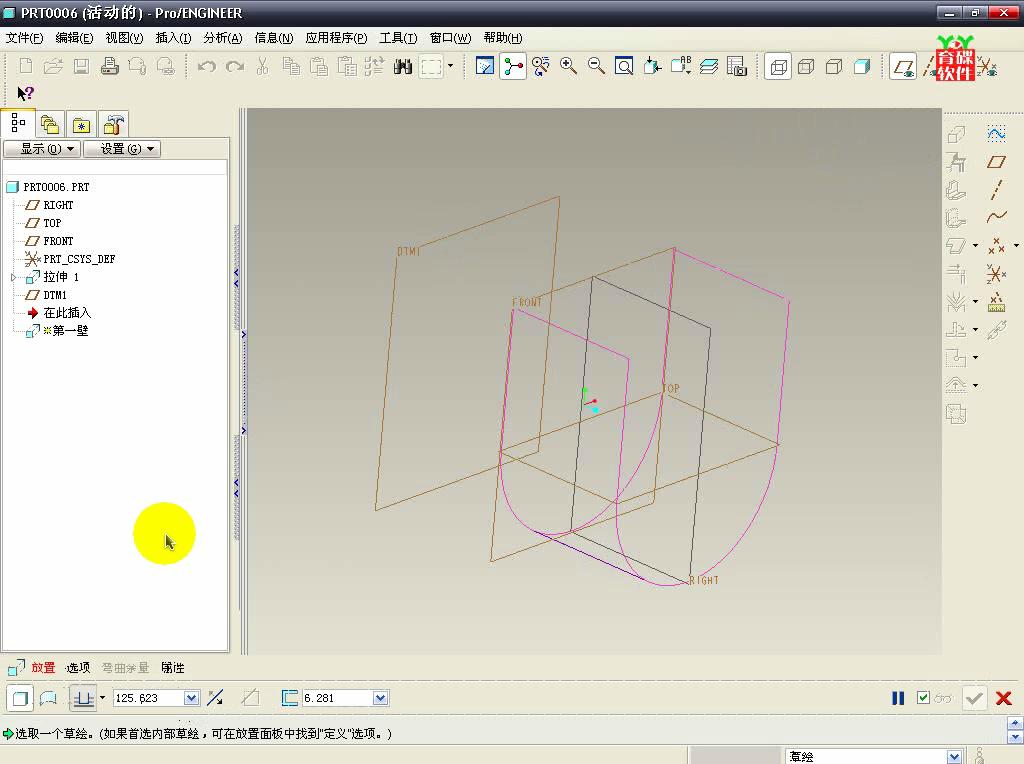The width and height of the screenshot is (1024, 764).
Task: Open the Connections tab with hammer icon
Action: pos(114,124)
